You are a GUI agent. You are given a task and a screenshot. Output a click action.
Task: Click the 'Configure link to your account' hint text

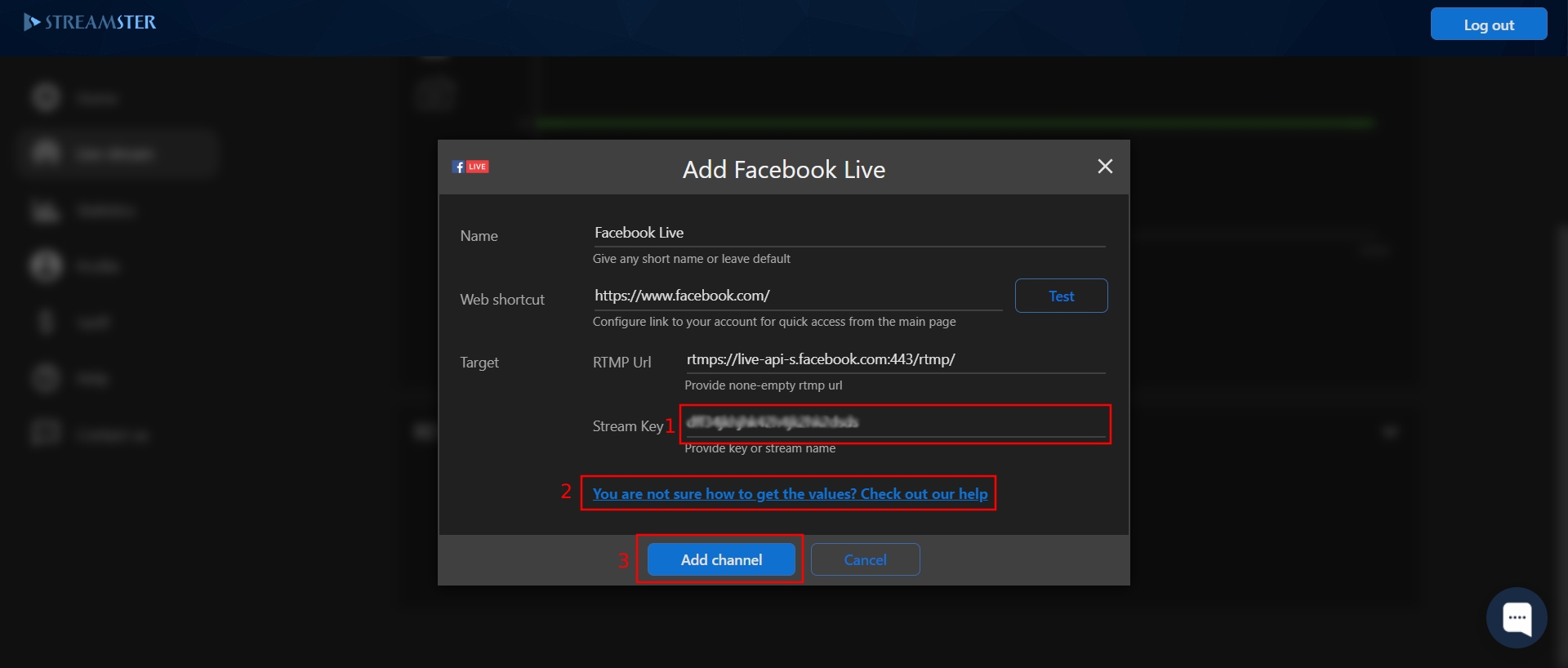pyautogui.click(x=774, y=322)
